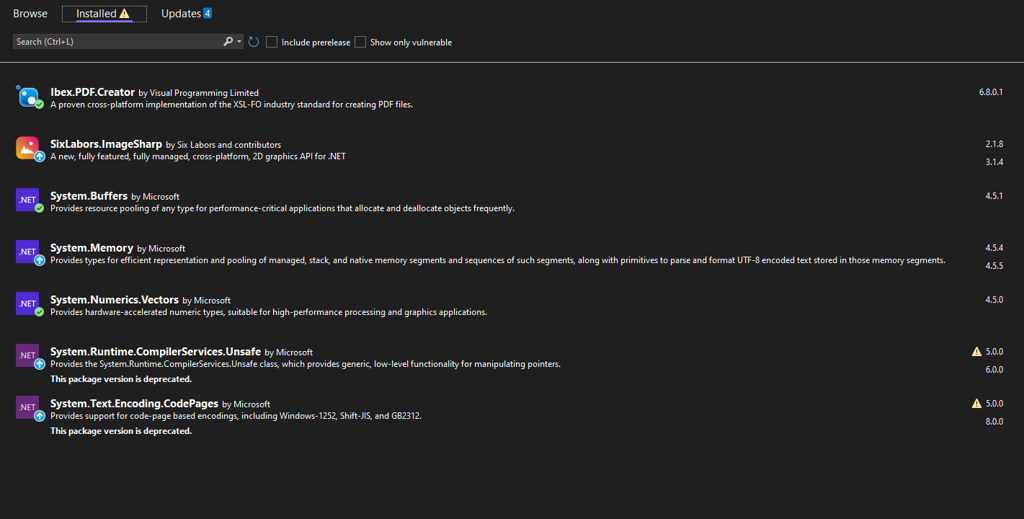Click the System.Text.Encoding.CodePages .NET icon

[28, 408]
